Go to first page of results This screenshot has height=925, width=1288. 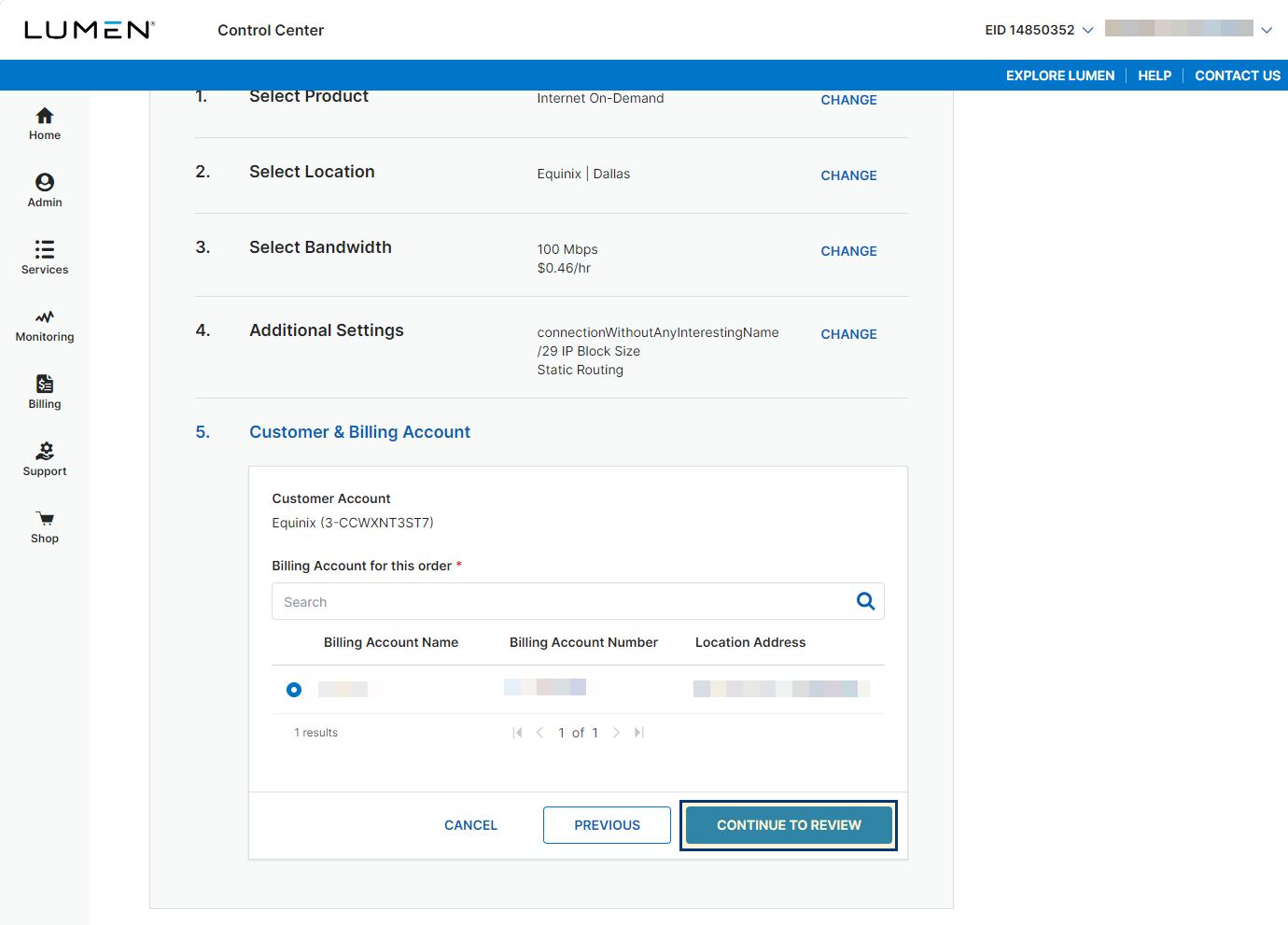point(517,733)
